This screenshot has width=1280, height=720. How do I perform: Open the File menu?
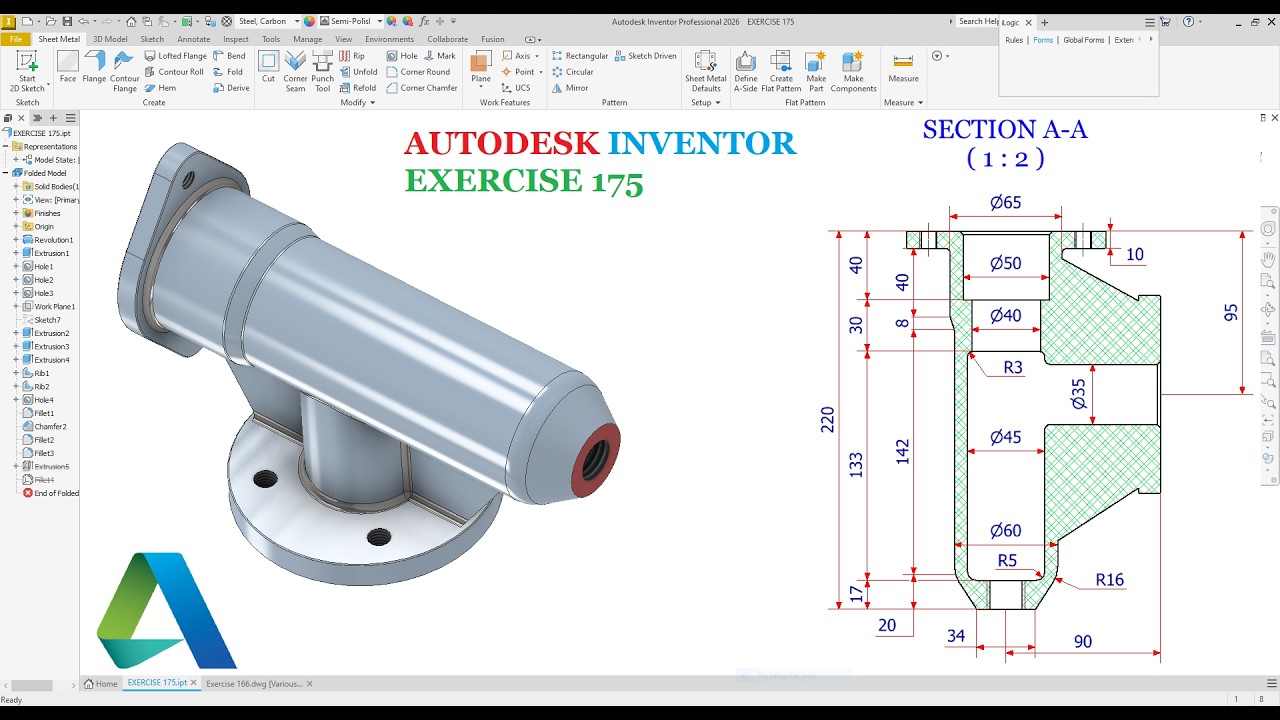[15, 39]
